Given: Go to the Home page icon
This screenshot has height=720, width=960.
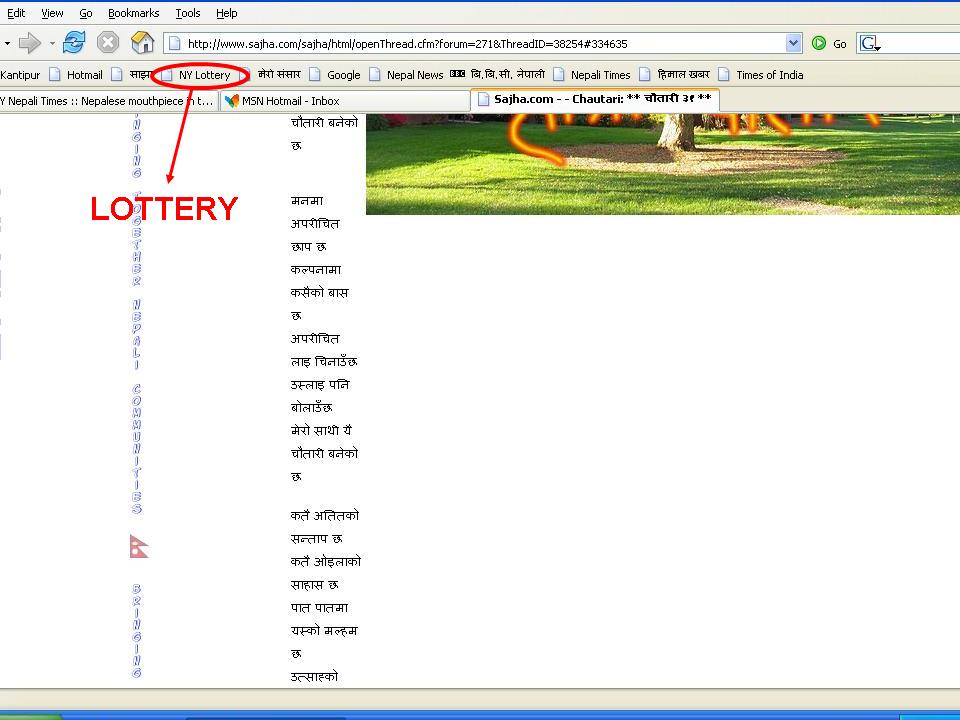Looking at the screenshot, I should [142, 43].
